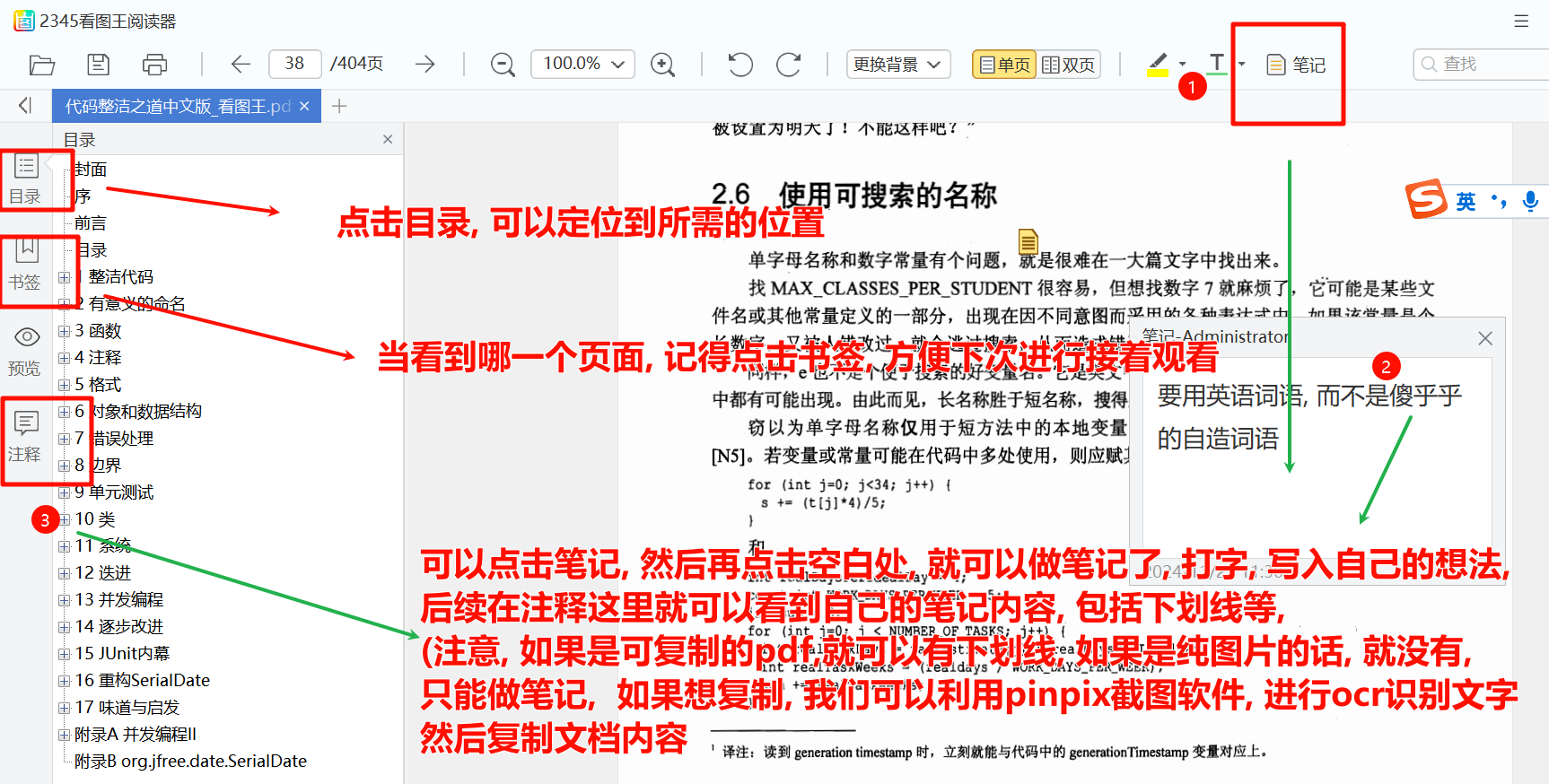Open 15 JUnit内幕 chapter
The width and height of the screenshot is (1549, 784).
pos(122,654)
